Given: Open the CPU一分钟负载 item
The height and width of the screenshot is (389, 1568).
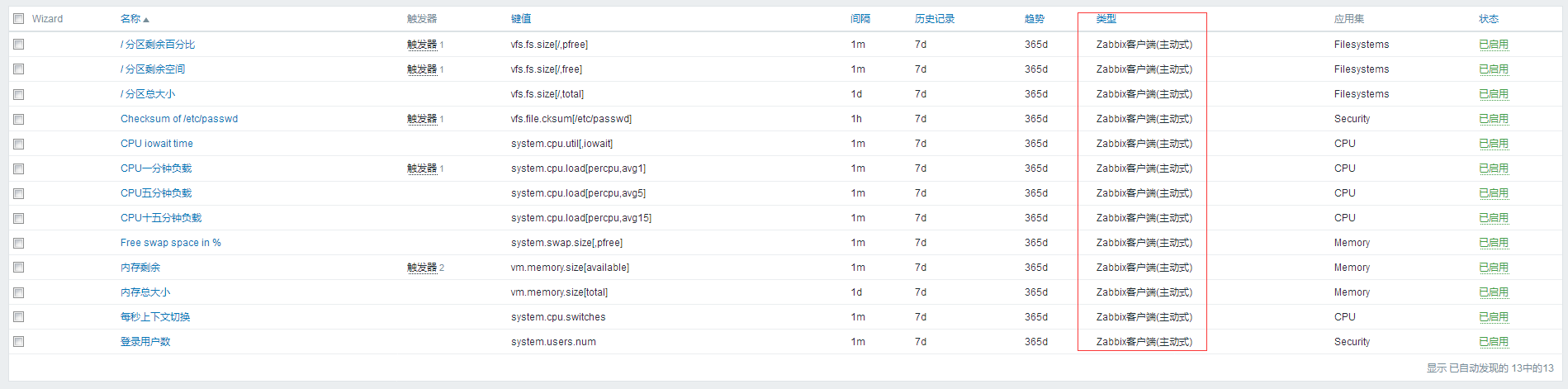Looking at the screenshot, I should point(155,168).
